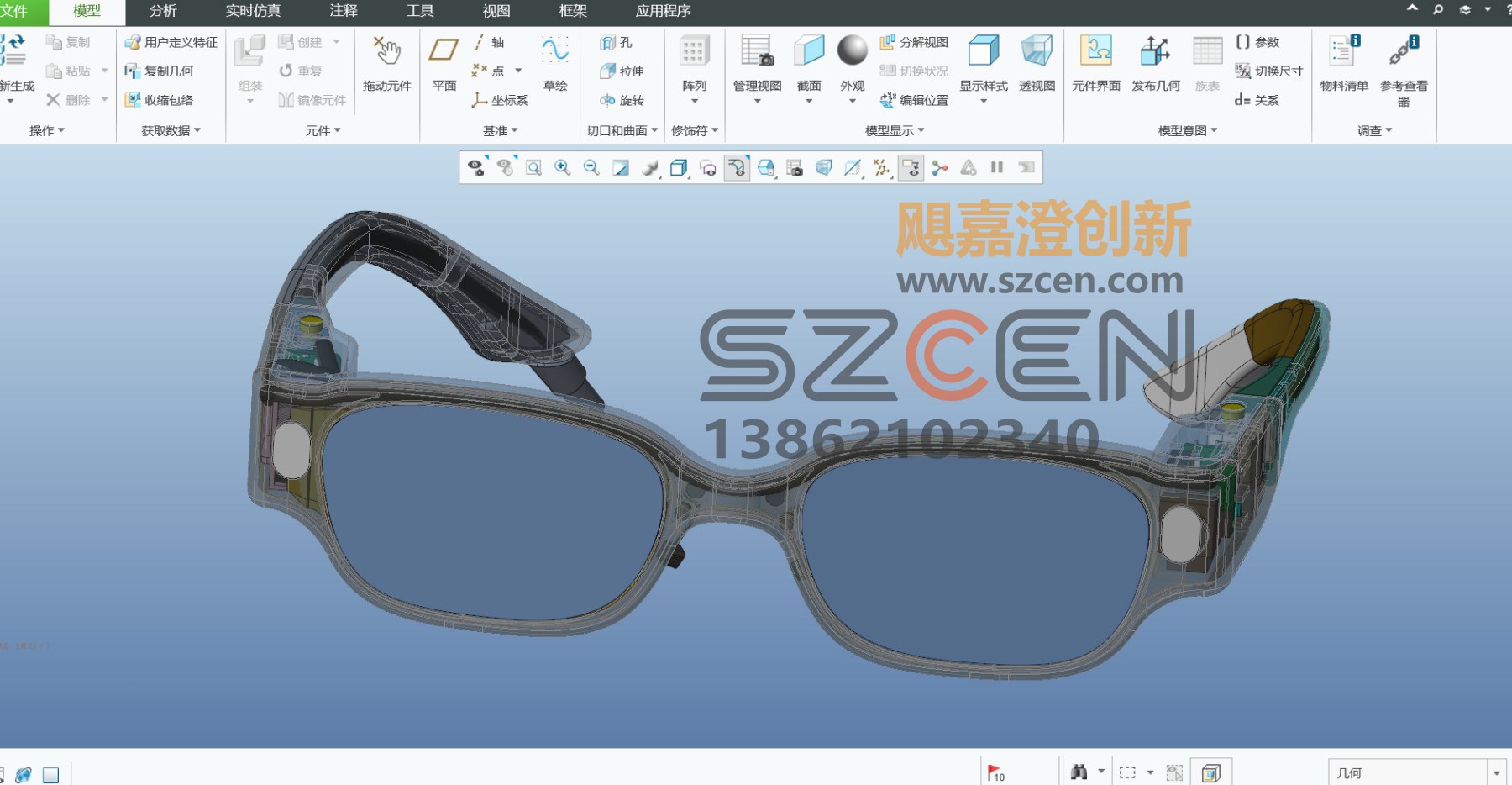This screenshot has height=785, width=1512.
Task: Expand the 显示样式 dropdown
Action: [984, 101]
